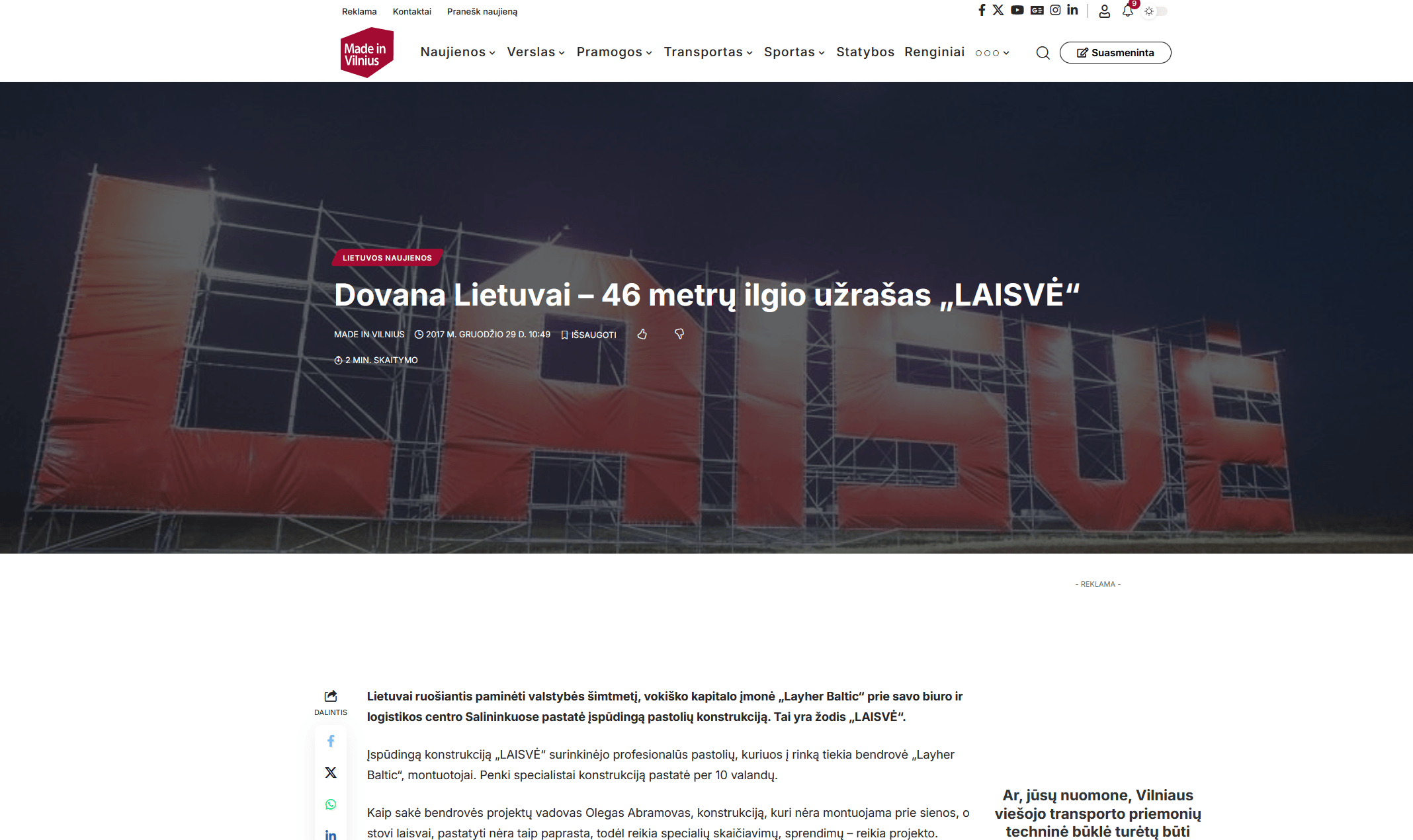
Task: Open the Google News icon in header
Action: (x=1037, y=10)
